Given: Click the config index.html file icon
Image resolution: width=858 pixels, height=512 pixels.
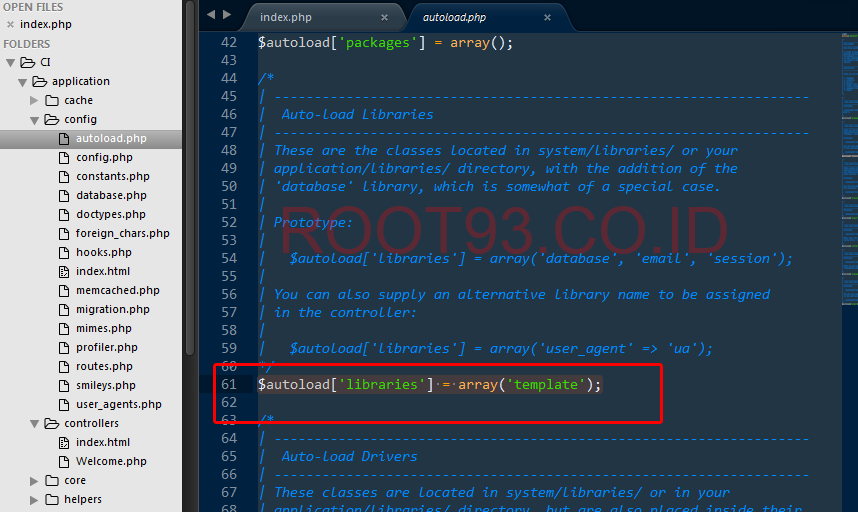Looking at the screenshot, I should point(64,272).
